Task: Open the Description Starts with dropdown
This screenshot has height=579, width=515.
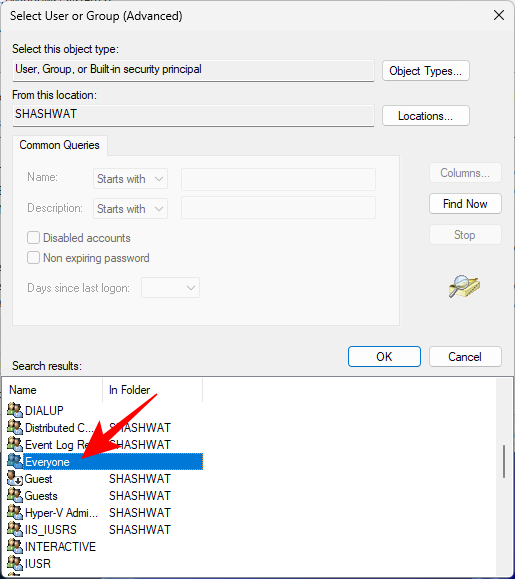Action: [130, 209]
